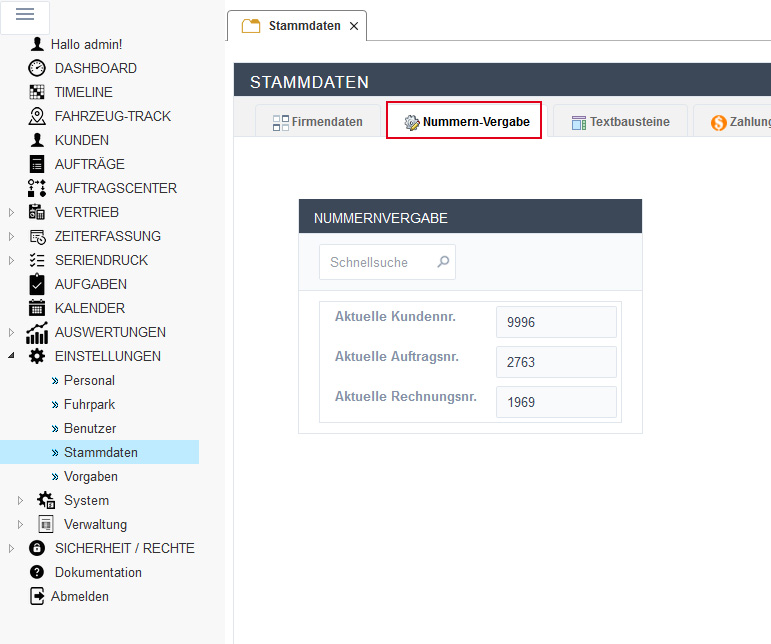
Task: Expand the Vertrieb tree node
Action: (11, 212)
